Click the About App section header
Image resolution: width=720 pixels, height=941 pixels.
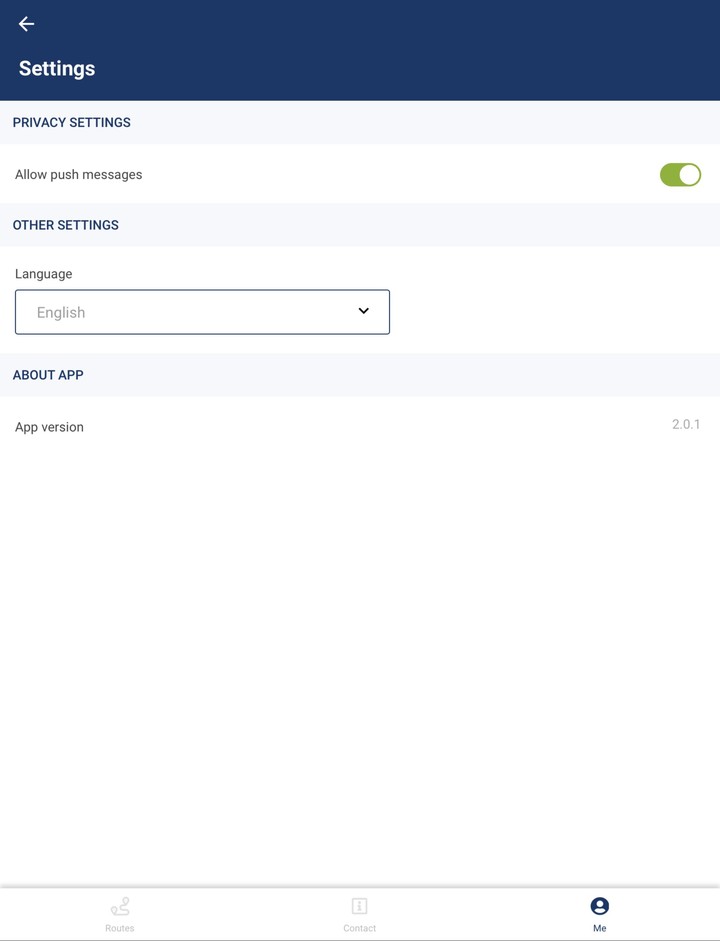[x=48, y=375]
